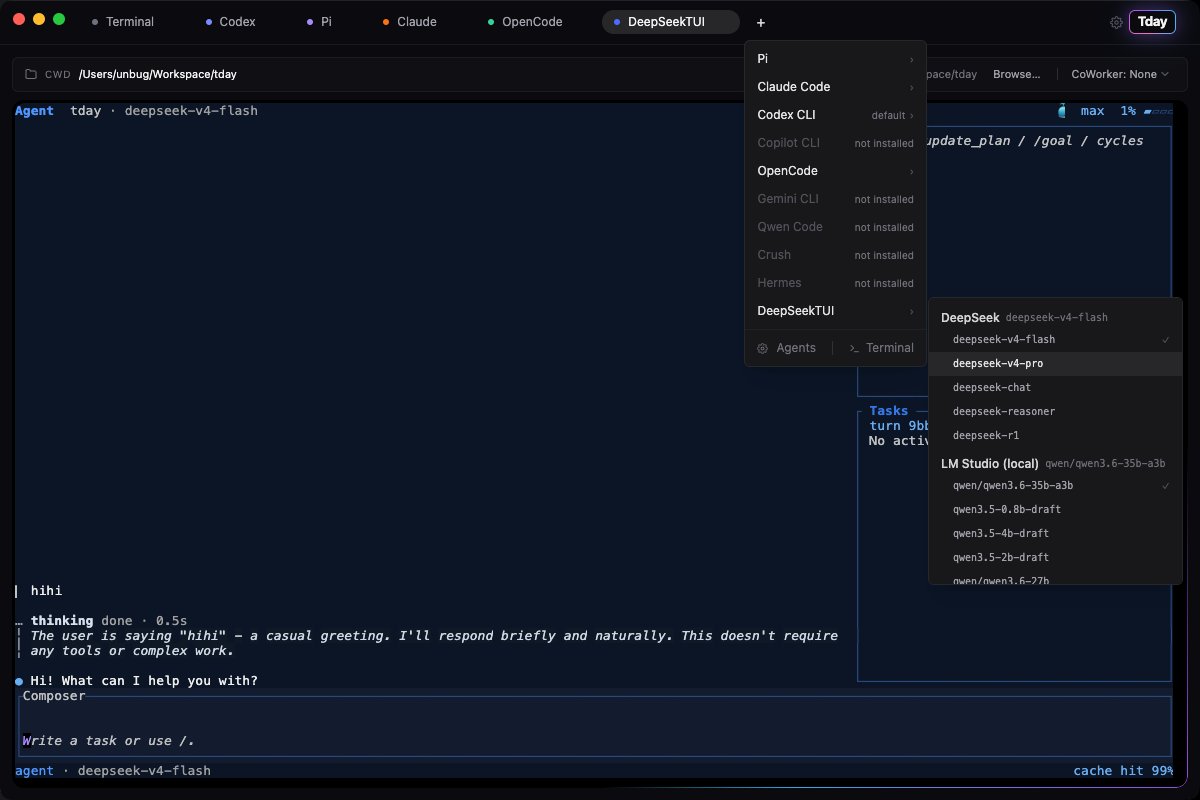Expand the Claude Code submenu

[x=835, y=87]
